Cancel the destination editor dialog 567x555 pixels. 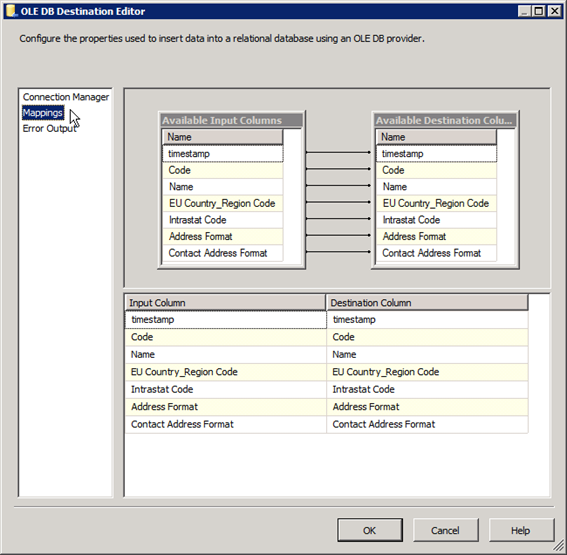point(445,530)
